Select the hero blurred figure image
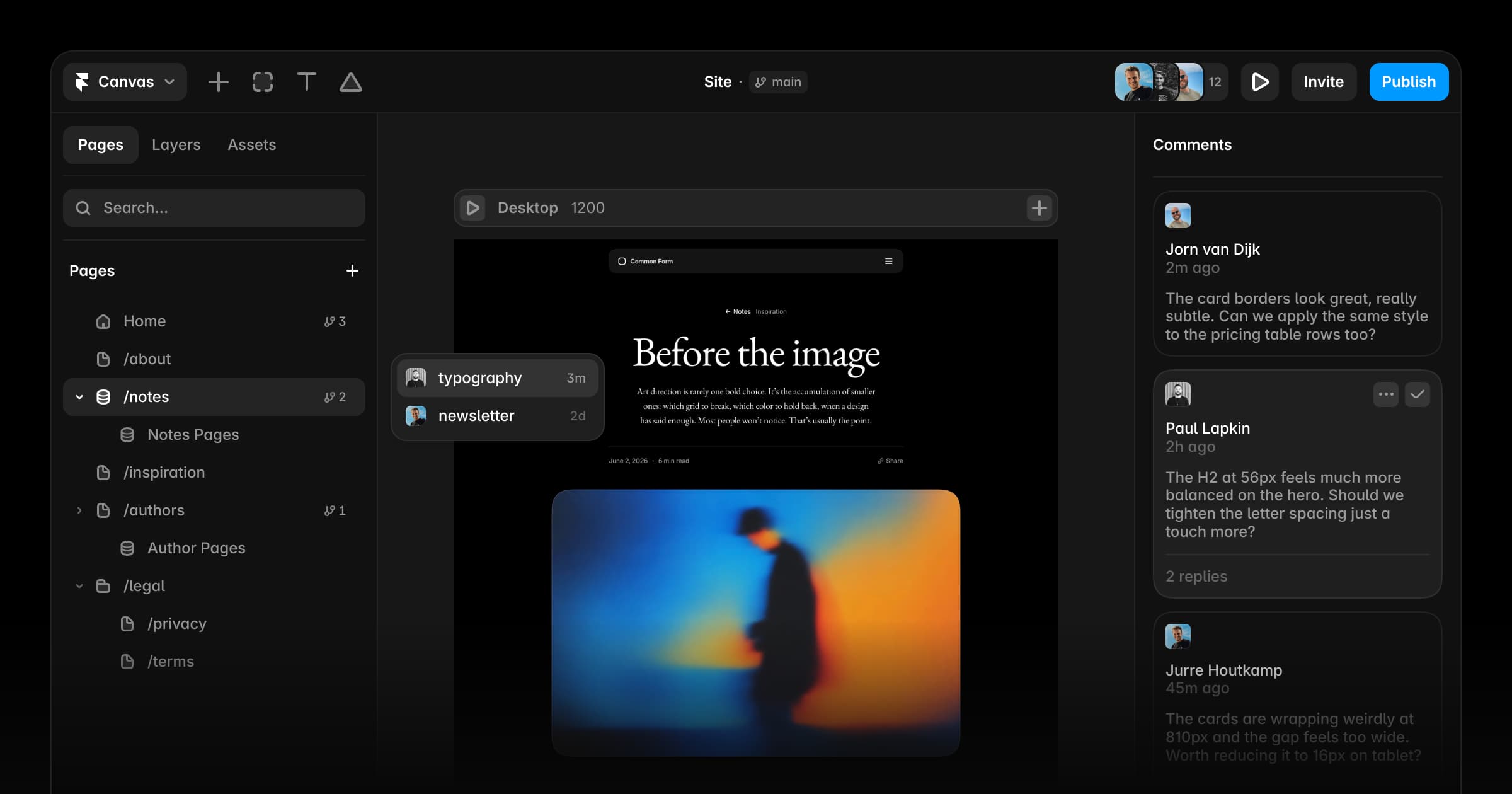Image resolution: width=1512 pixels, height=794 pixels. click(756, 623)
